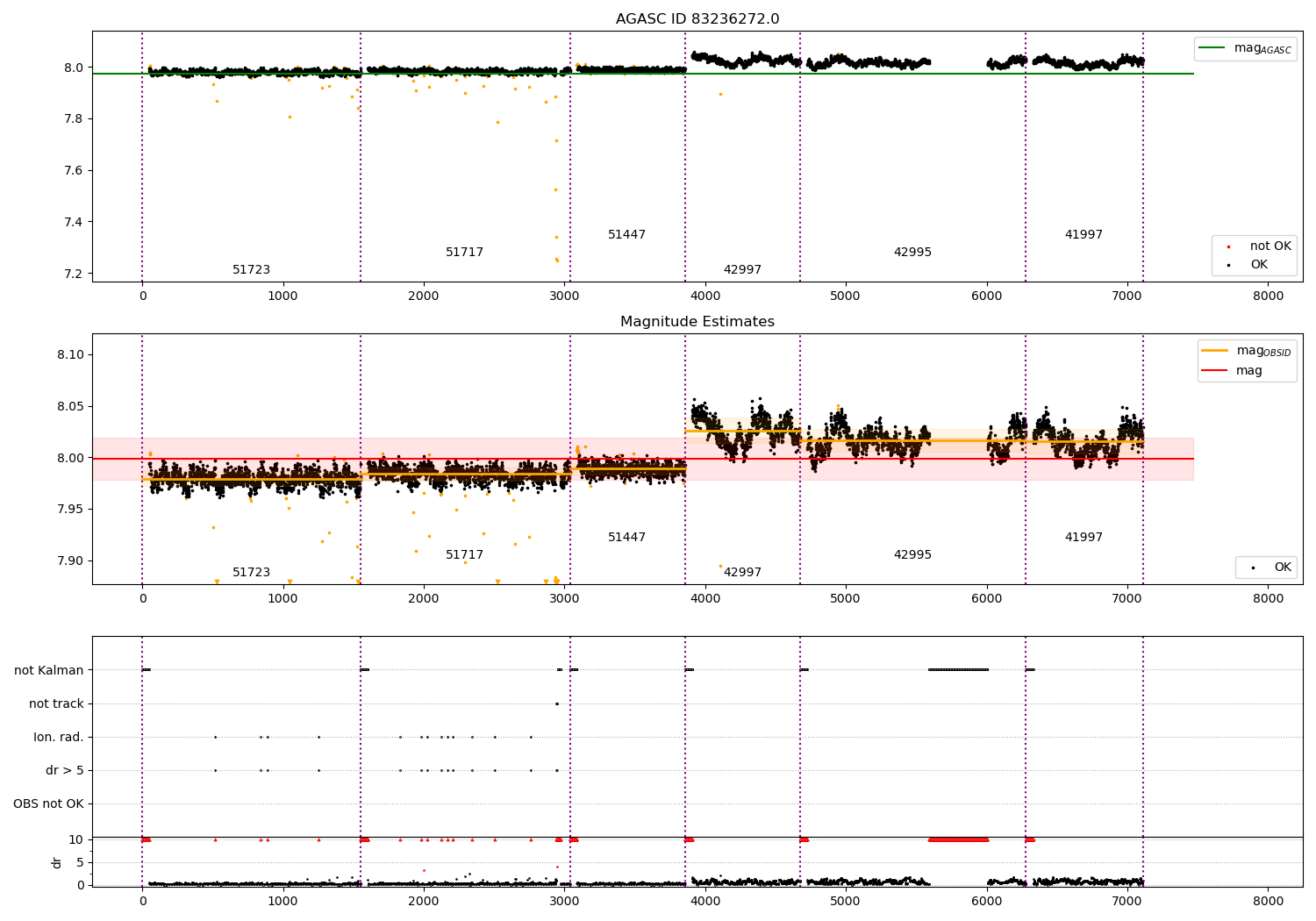Click '51723' label in Magnitude Estimates plot

pos(251,573)
